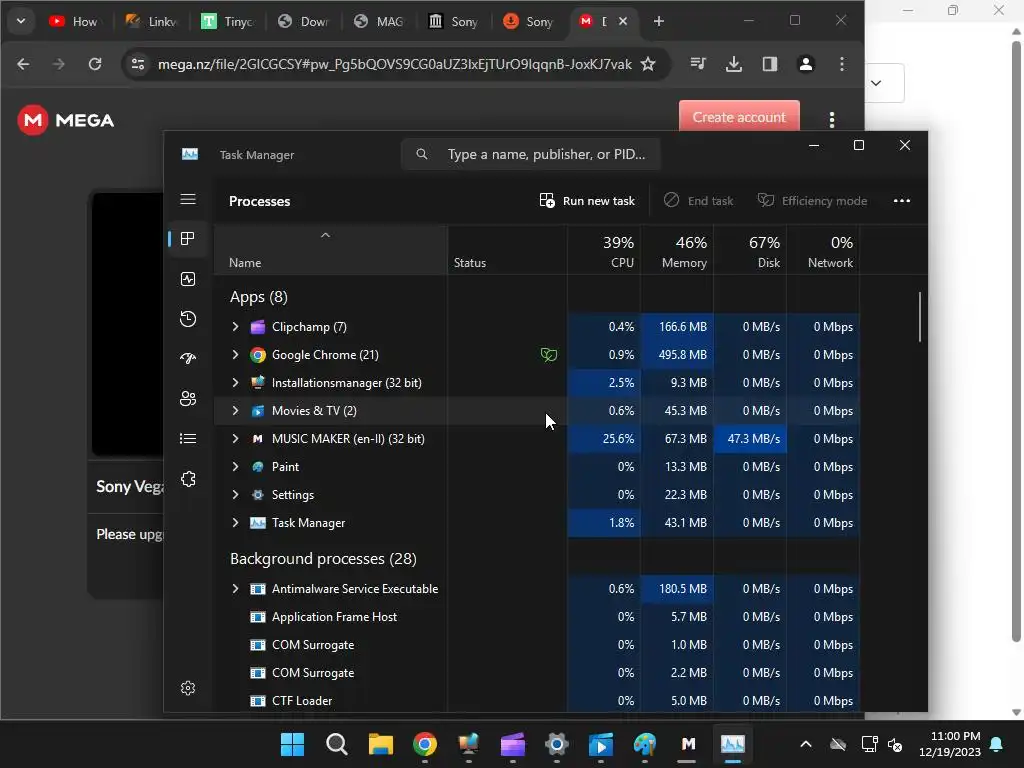Expand the Task Manager process row
The width and height of the screenshot is (1024, 768).
pos(236,523)
